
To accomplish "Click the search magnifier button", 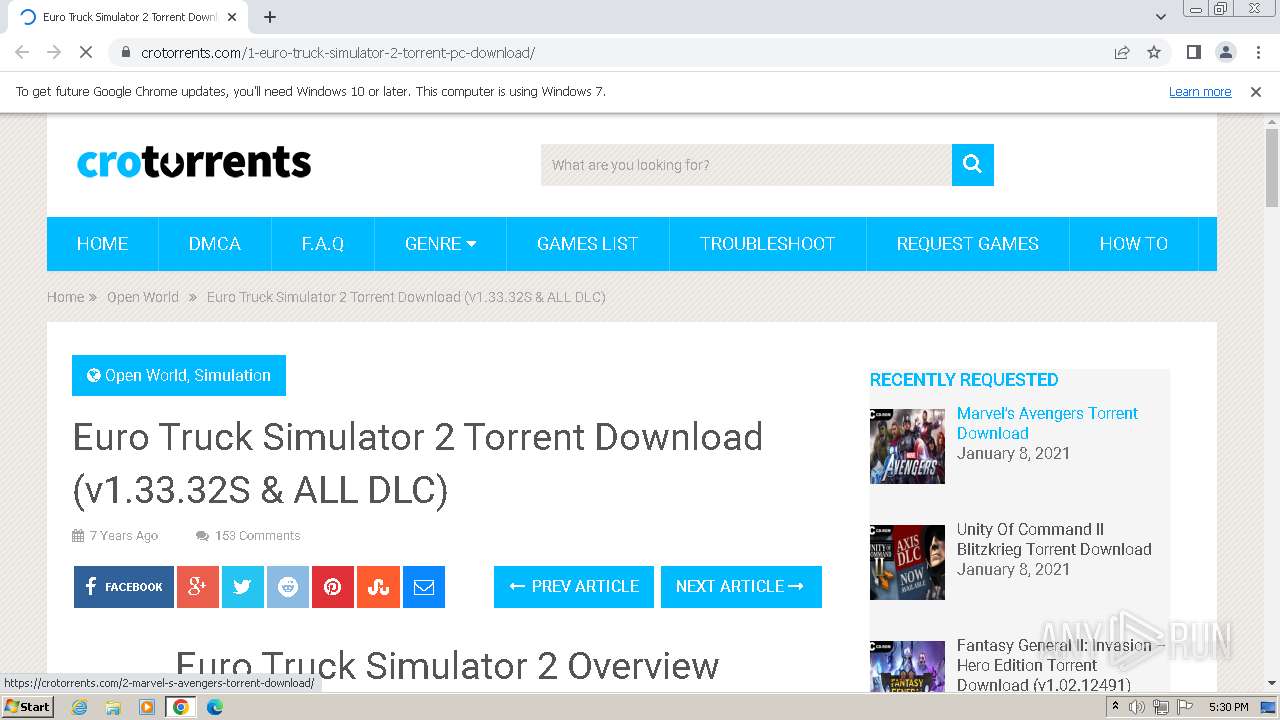I will pyautogui.click(x=972, y=165).
